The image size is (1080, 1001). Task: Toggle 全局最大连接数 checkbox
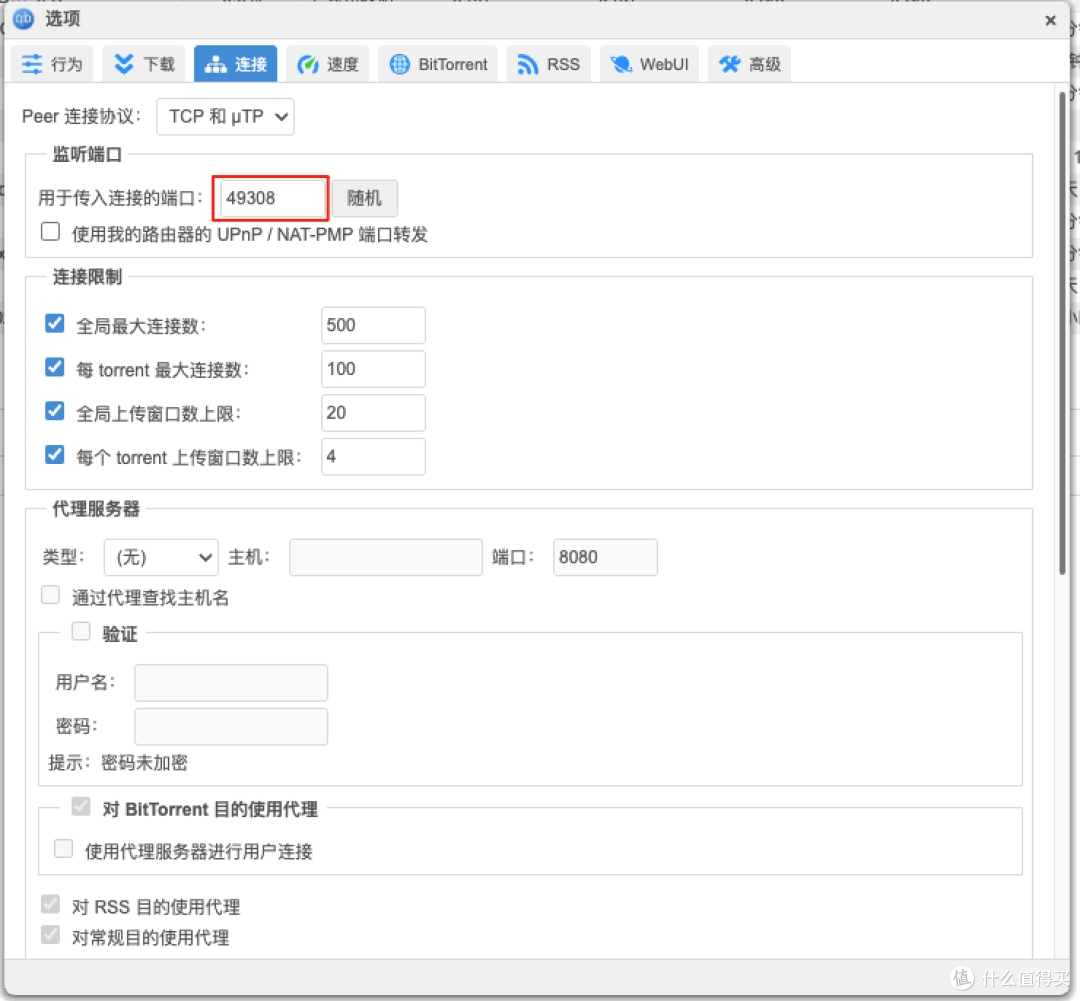tap(54, 323)
